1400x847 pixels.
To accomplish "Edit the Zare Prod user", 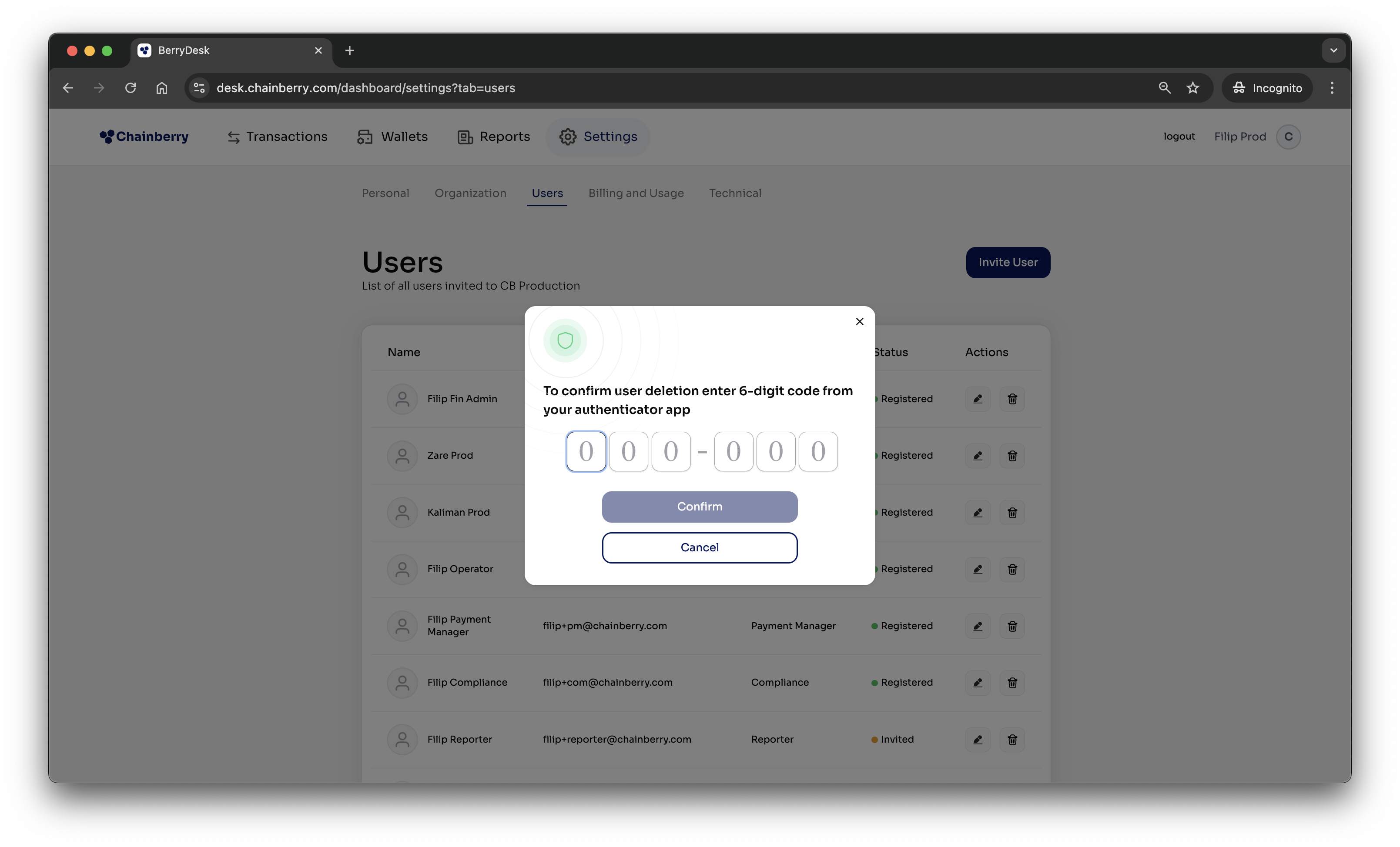I will coord(977,455).
